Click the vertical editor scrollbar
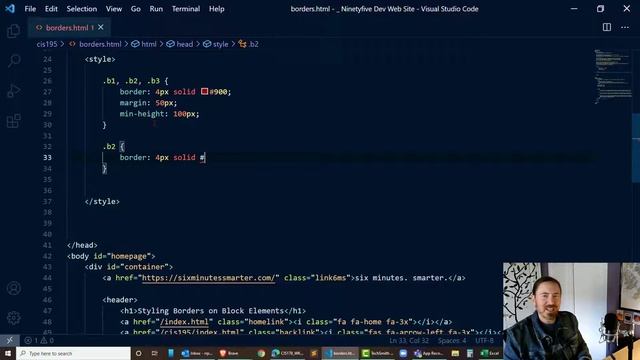640x360 pixels. (x=636, y=148)
